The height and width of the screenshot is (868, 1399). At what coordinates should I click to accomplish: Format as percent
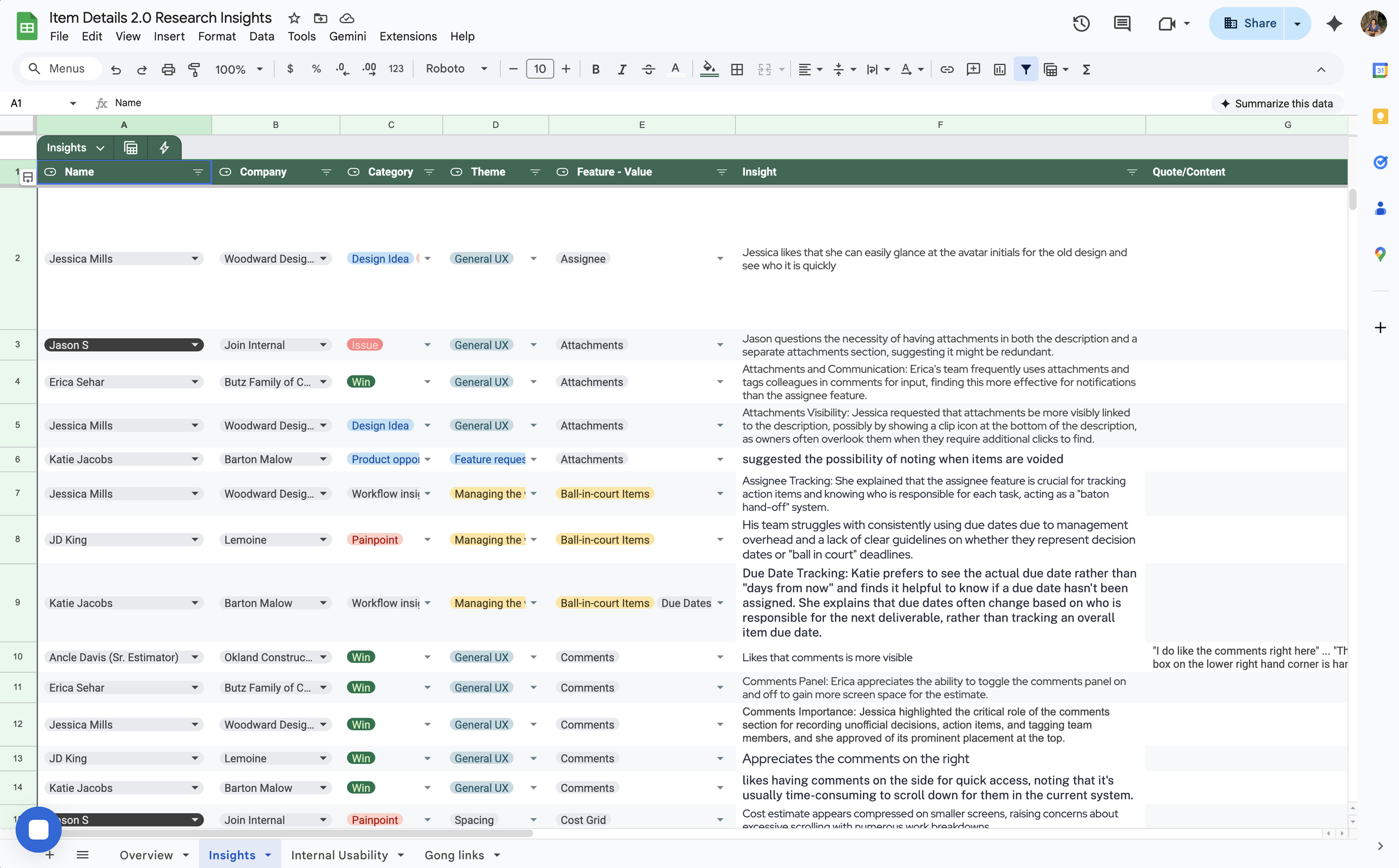point(316,69)
